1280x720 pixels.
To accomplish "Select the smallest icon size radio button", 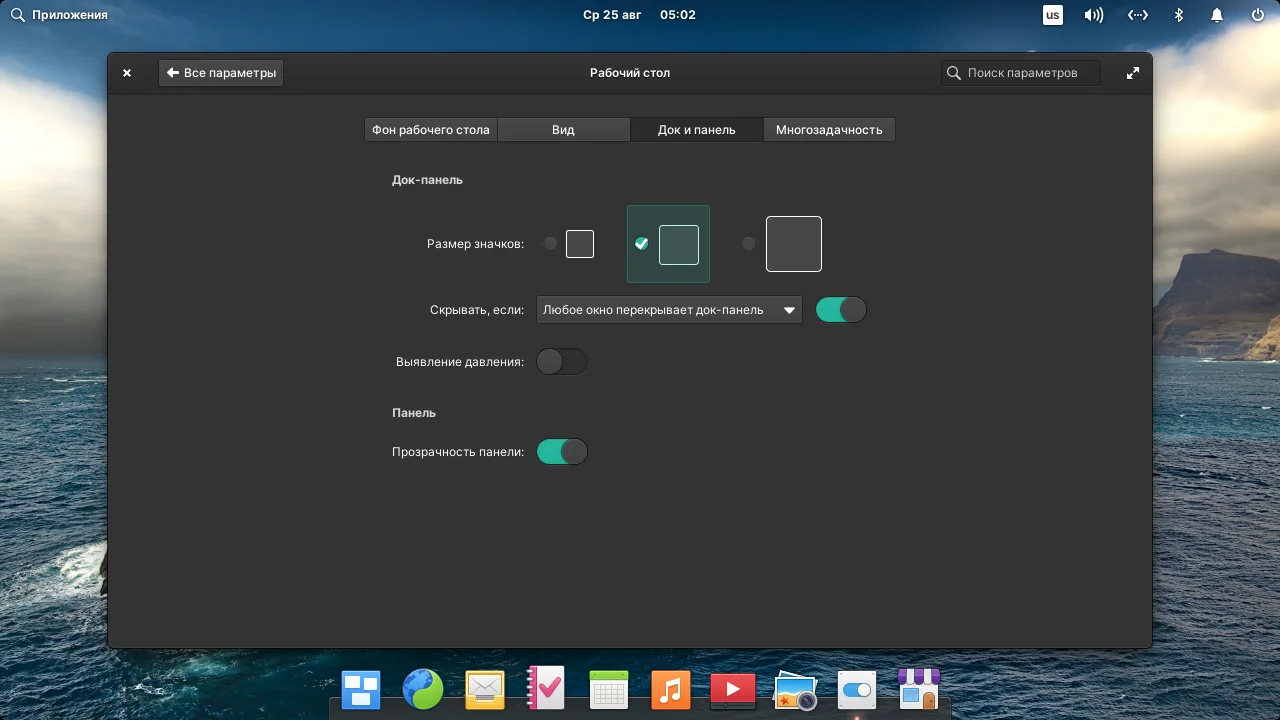I will [x=550, y=243].
